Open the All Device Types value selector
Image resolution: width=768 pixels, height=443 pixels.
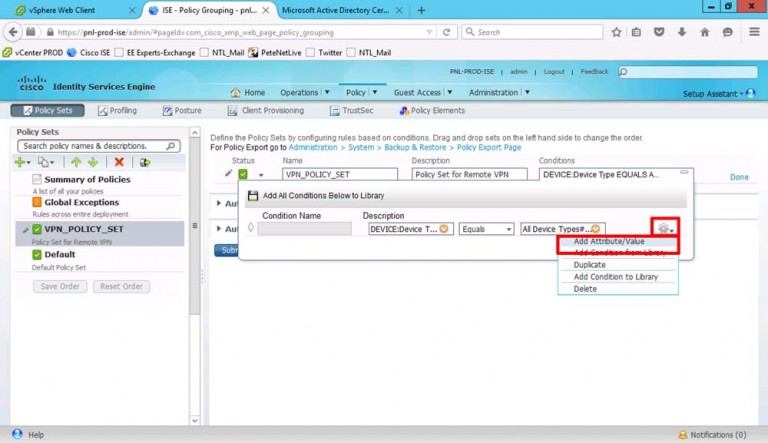tap(596, 229)
